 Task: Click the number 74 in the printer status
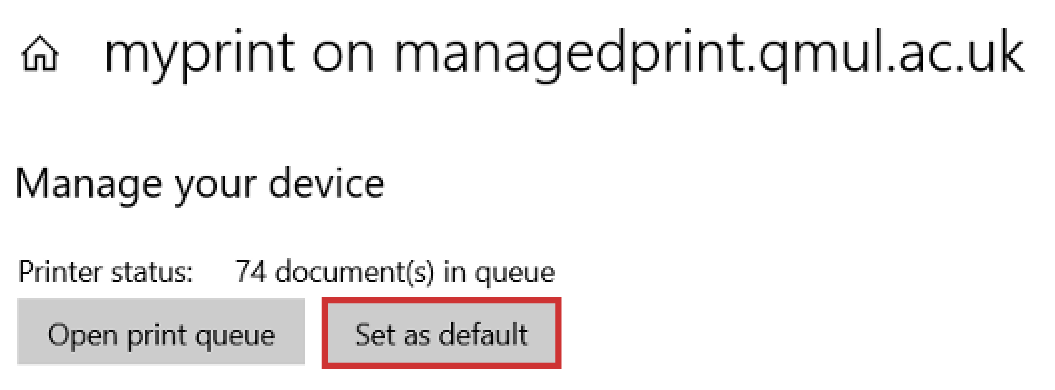point(252,272)
